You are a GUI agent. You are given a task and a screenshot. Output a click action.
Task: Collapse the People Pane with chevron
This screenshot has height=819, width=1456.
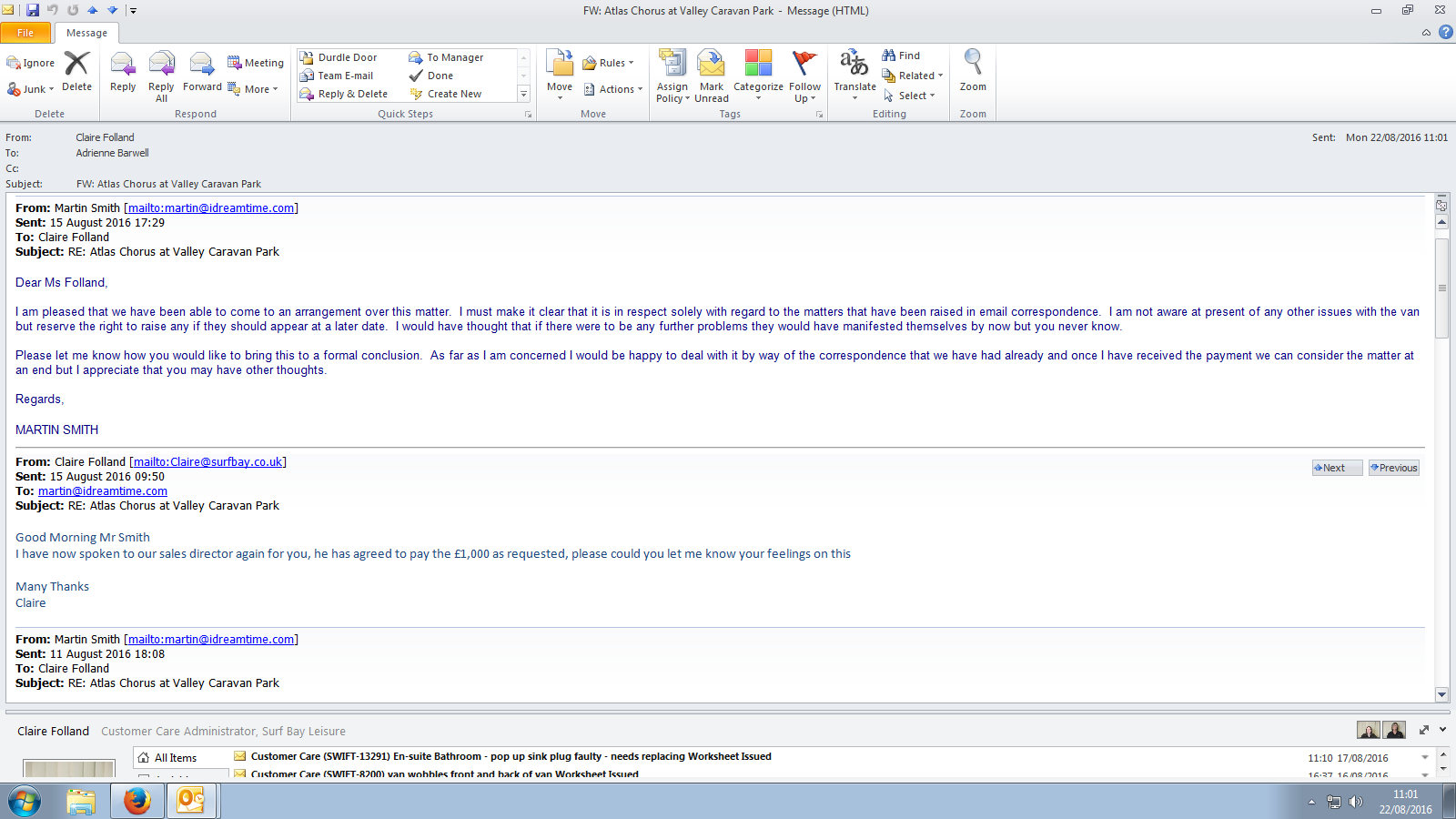pyautogui.click(x=1442, y=730)
